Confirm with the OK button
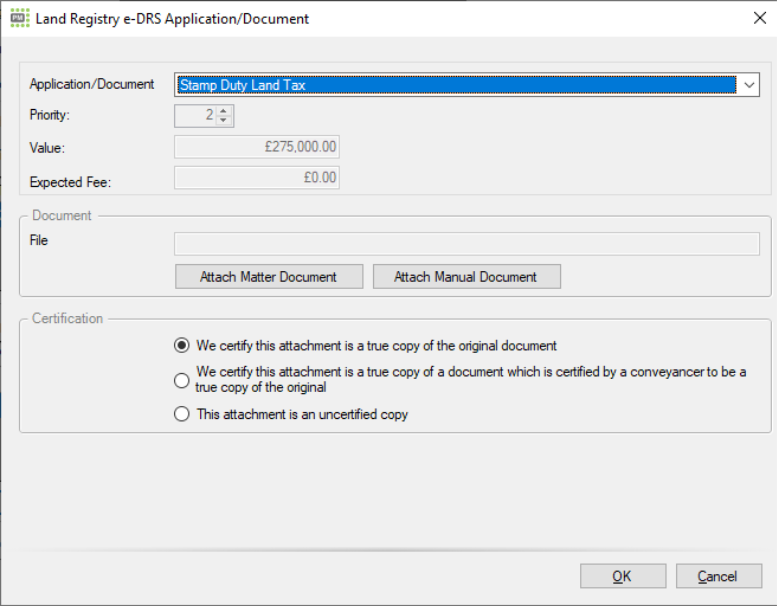This screenshot has width=777, height=606. pyautogui.click(x=623, y=576)
